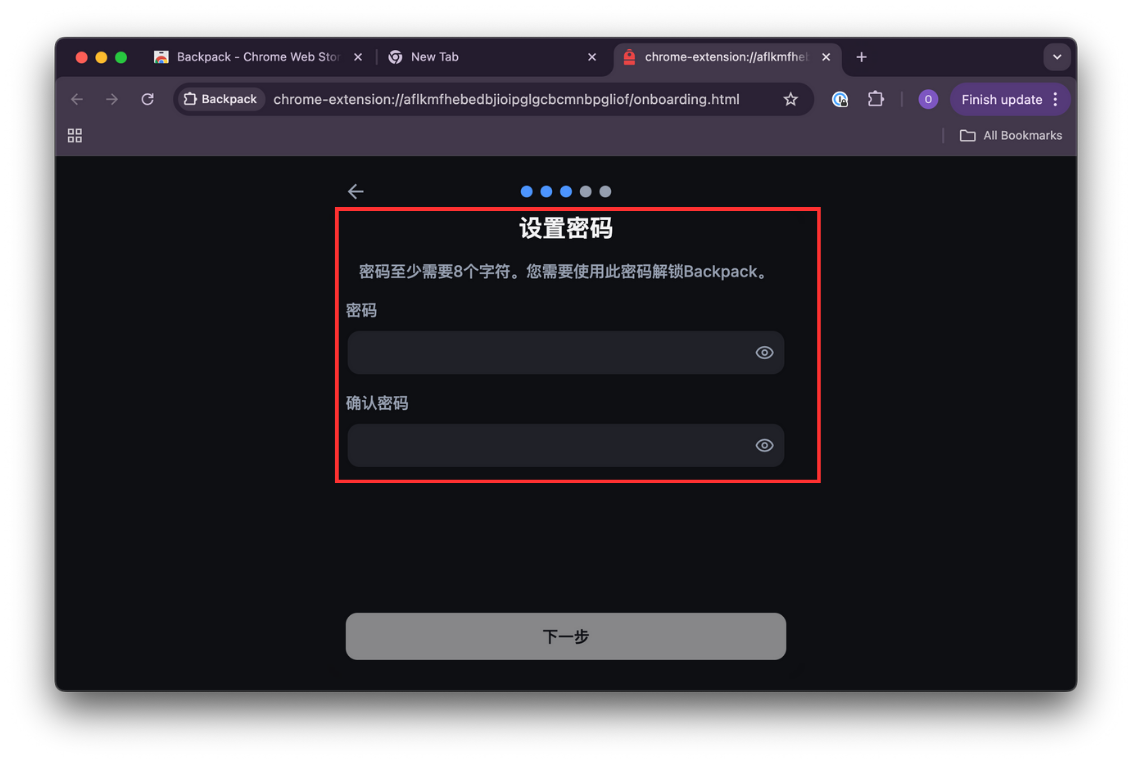Image resolution: width=1132 pixels, height=766 pixels.
Task: Click the red favicon on the chrome-extension tab
Action: click(x=630, y=57)
